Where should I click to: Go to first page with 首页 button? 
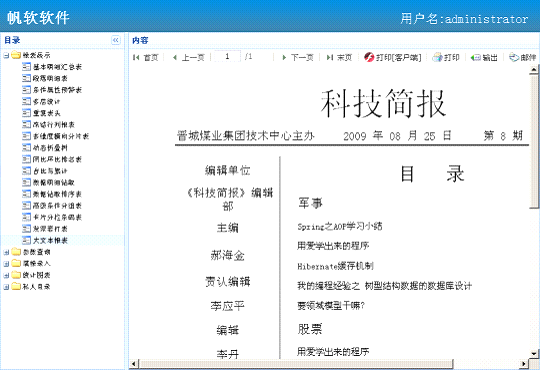(x=146, y=57)
